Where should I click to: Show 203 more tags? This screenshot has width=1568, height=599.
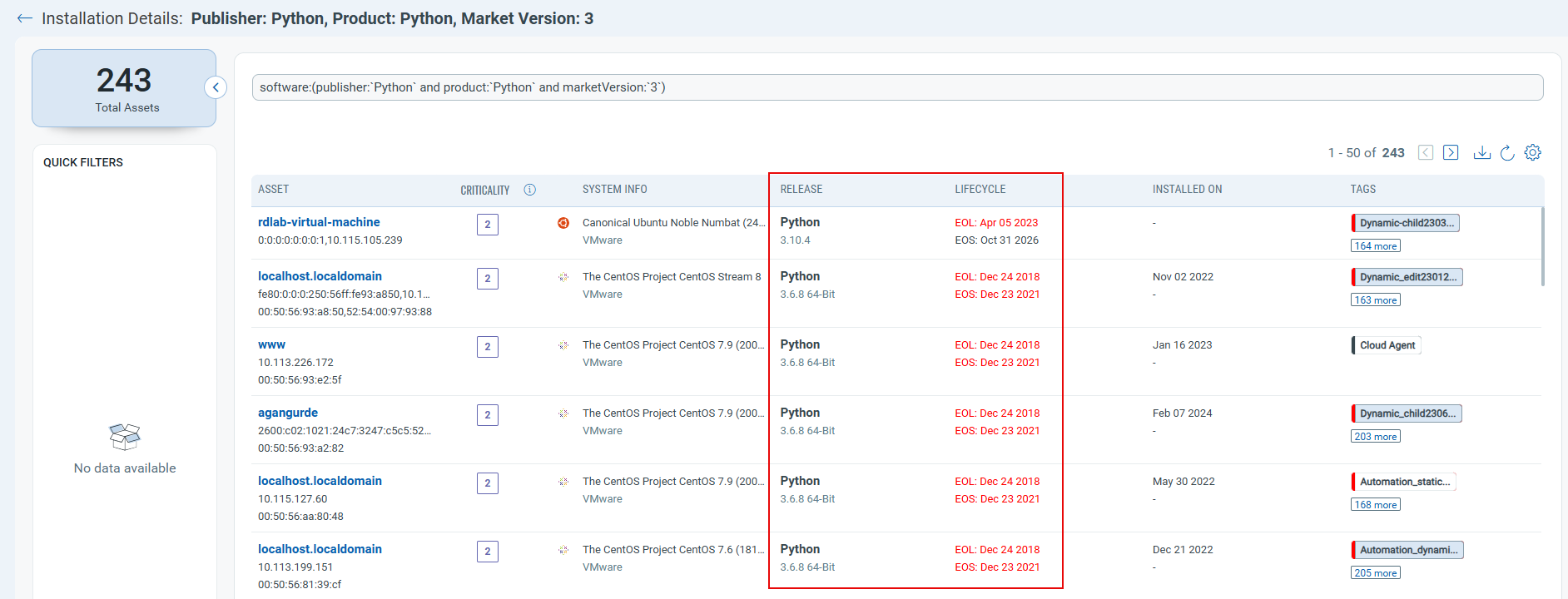[1376, 437]
